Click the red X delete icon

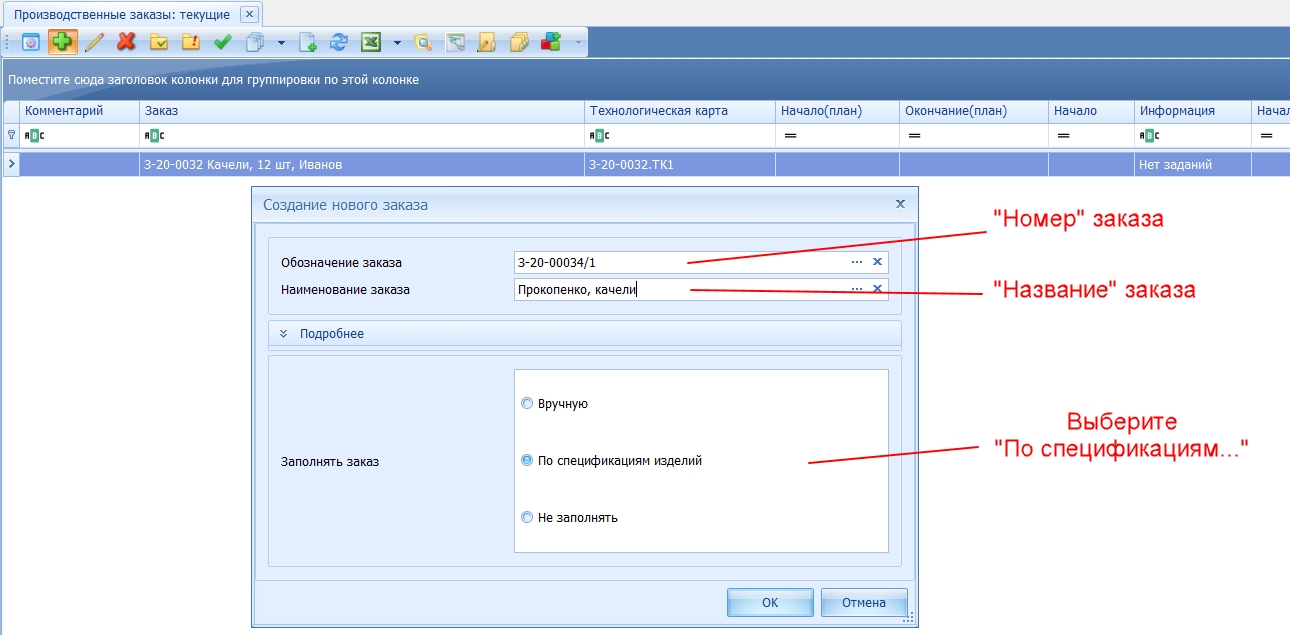coord(126,42)
